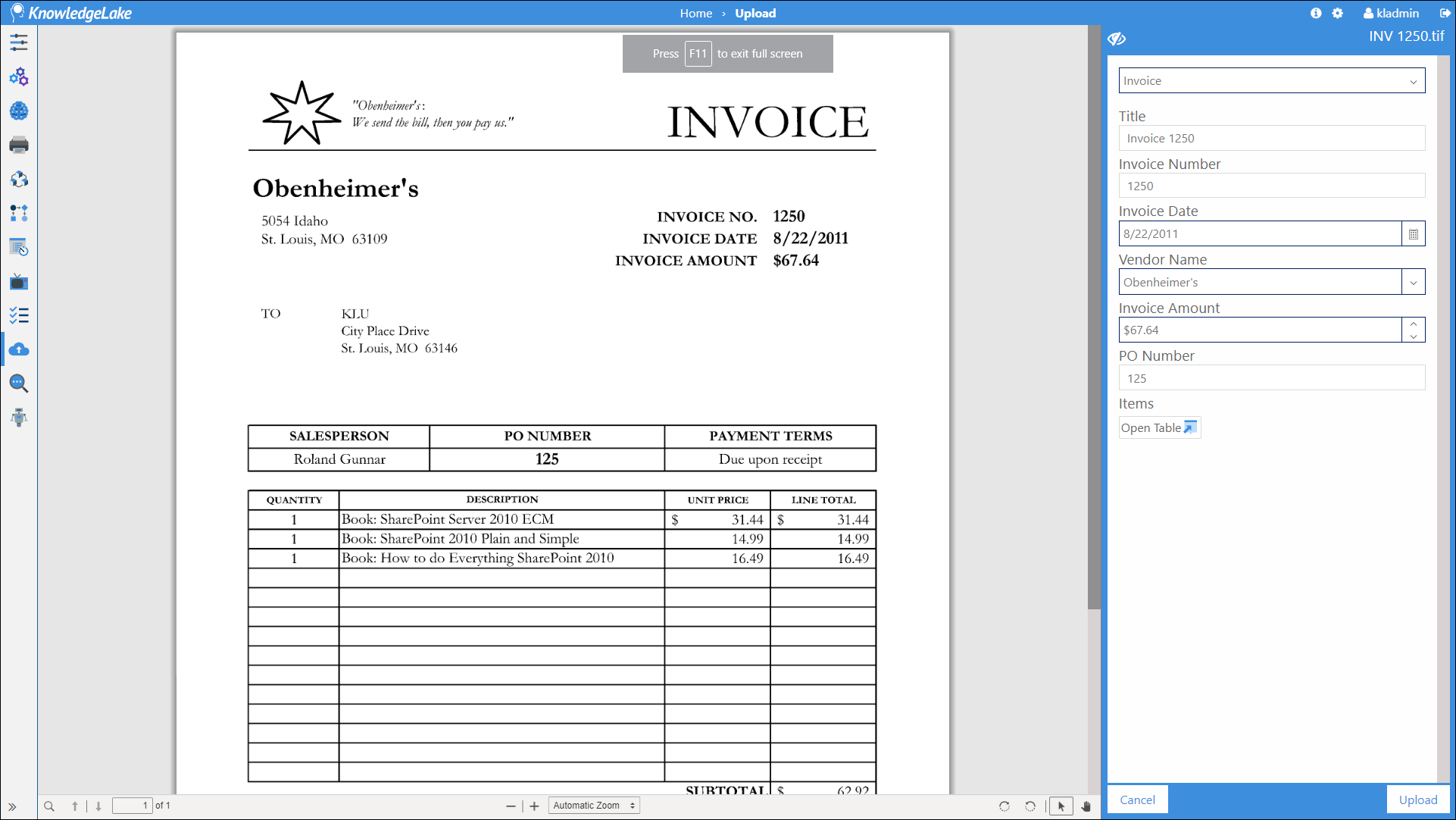Open the Invoice Date calendar picker
Viewport: 1456px width, 820px height.
point(1414,233)
